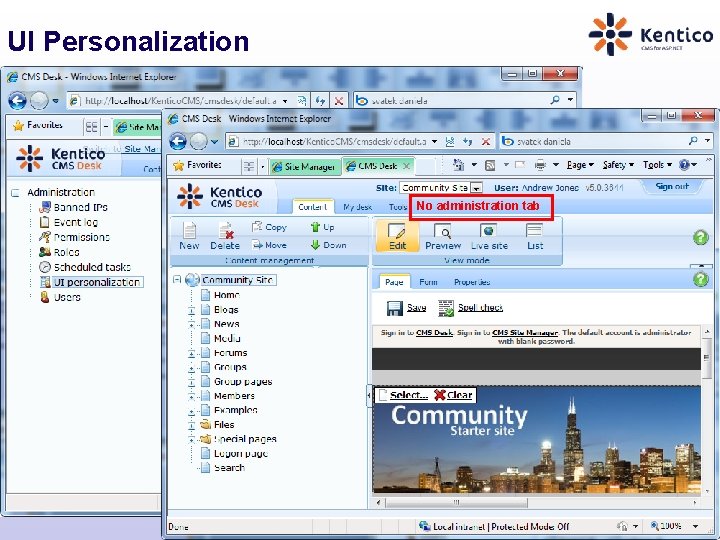Open Banned IPs in rear window
Viewport: 720px width, 540px height.
(80, 208)
